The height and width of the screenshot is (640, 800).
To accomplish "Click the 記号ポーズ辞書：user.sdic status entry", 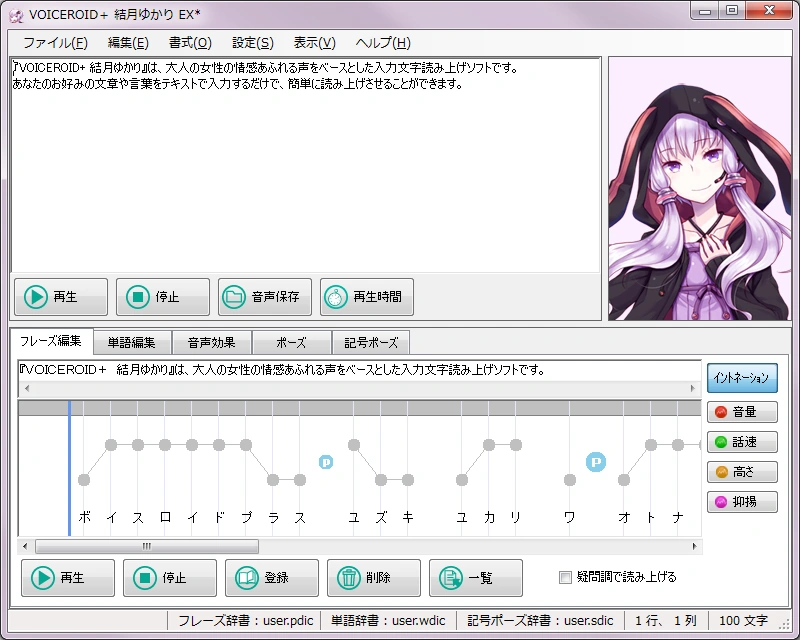I will click(x=540, y=621).
